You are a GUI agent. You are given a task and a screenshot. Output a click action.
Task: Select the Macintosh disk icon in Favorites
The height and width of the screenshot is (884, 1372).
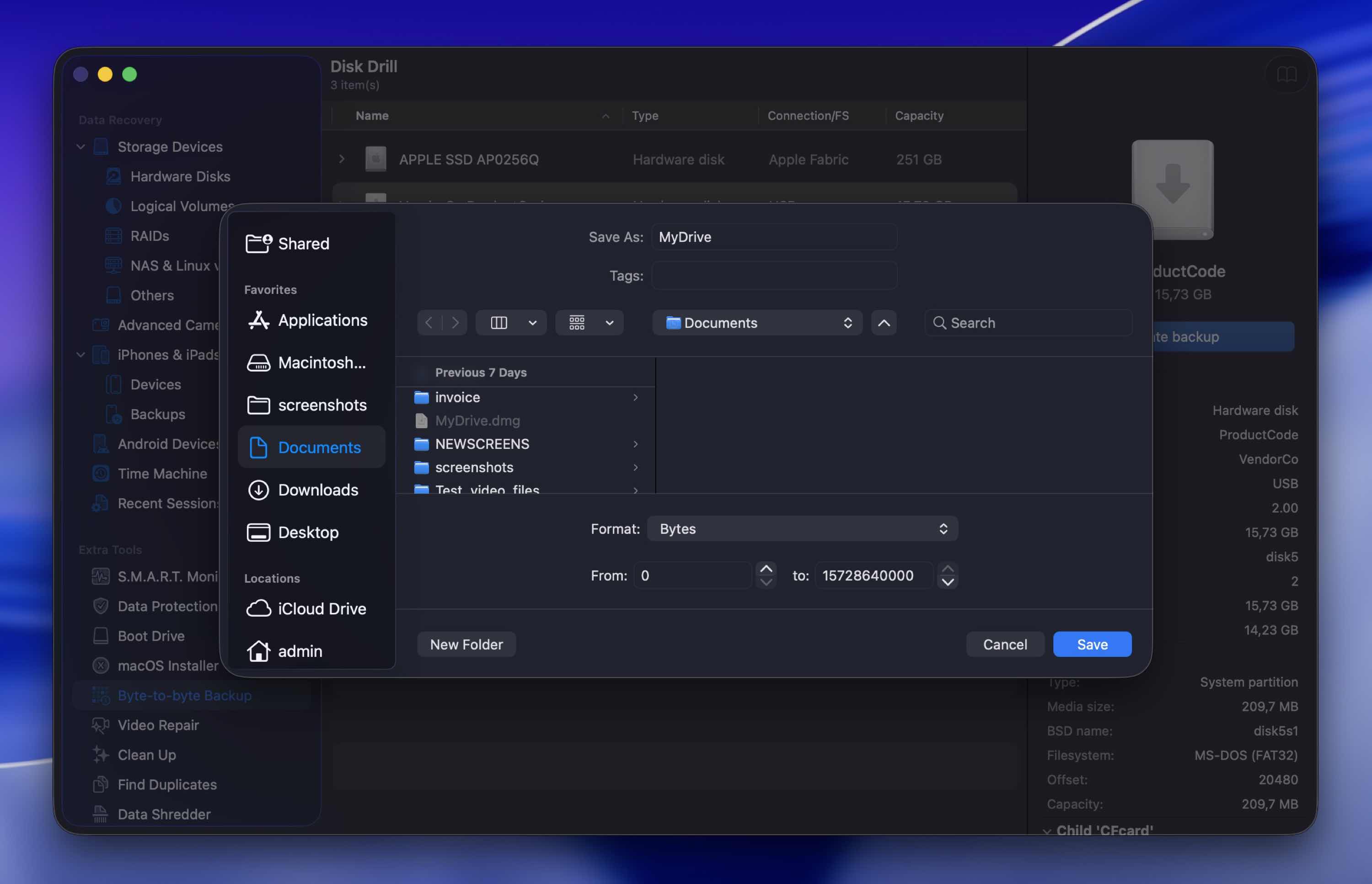coord(258,362)
